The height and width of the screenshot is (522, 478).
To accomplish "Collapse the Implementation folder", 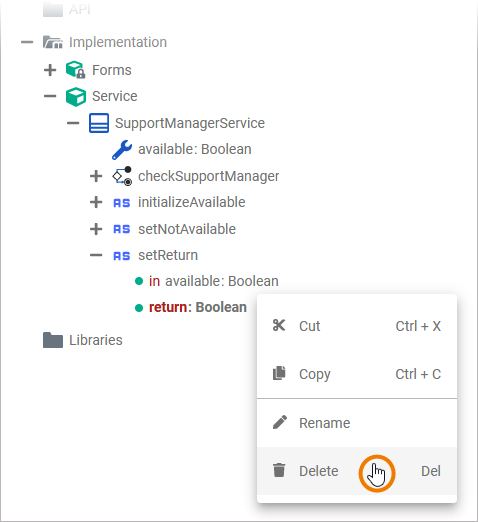I will point(27,42).
